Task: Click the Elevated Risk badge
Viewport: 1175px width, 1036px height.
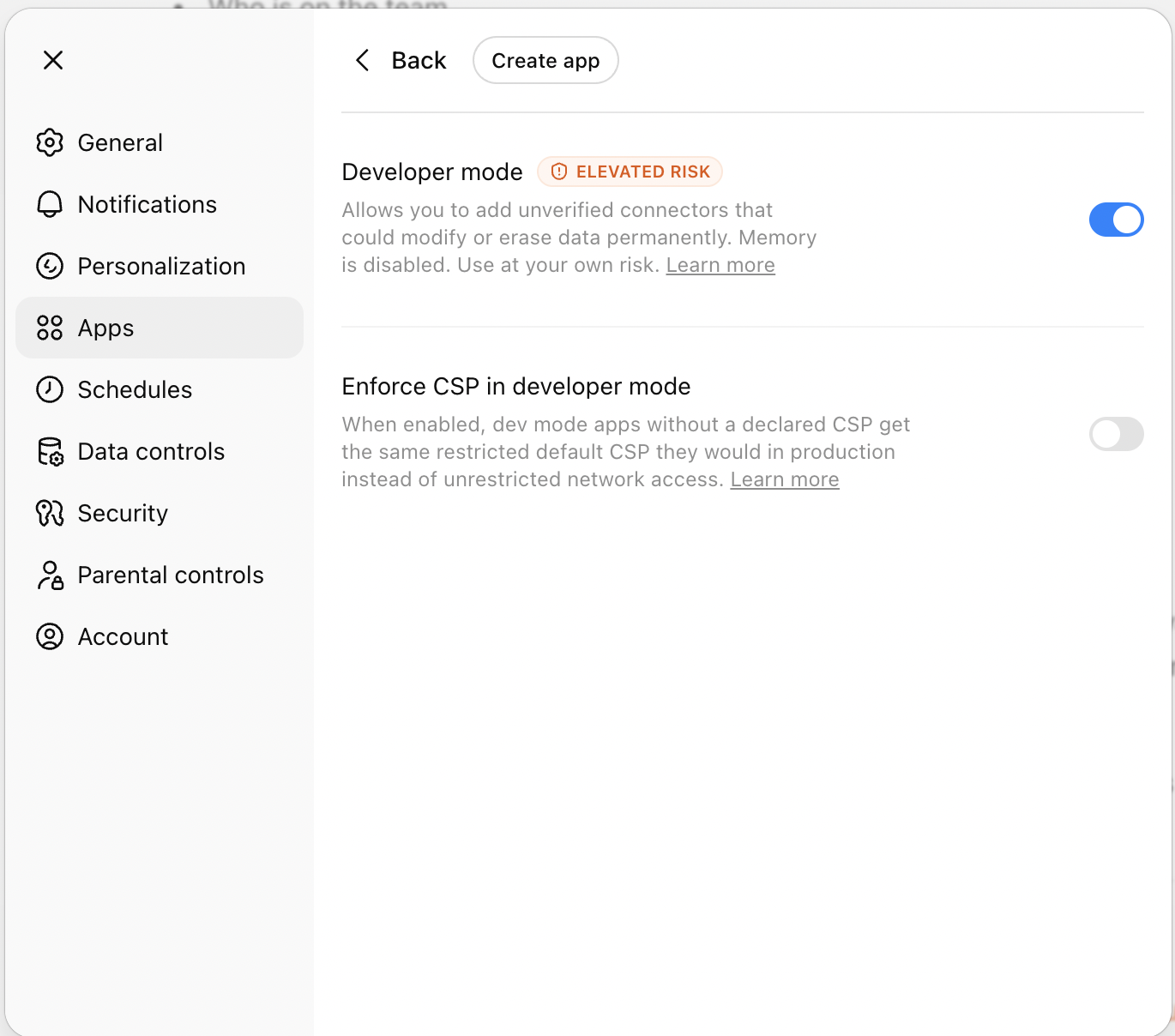Action: click(630, 172)
